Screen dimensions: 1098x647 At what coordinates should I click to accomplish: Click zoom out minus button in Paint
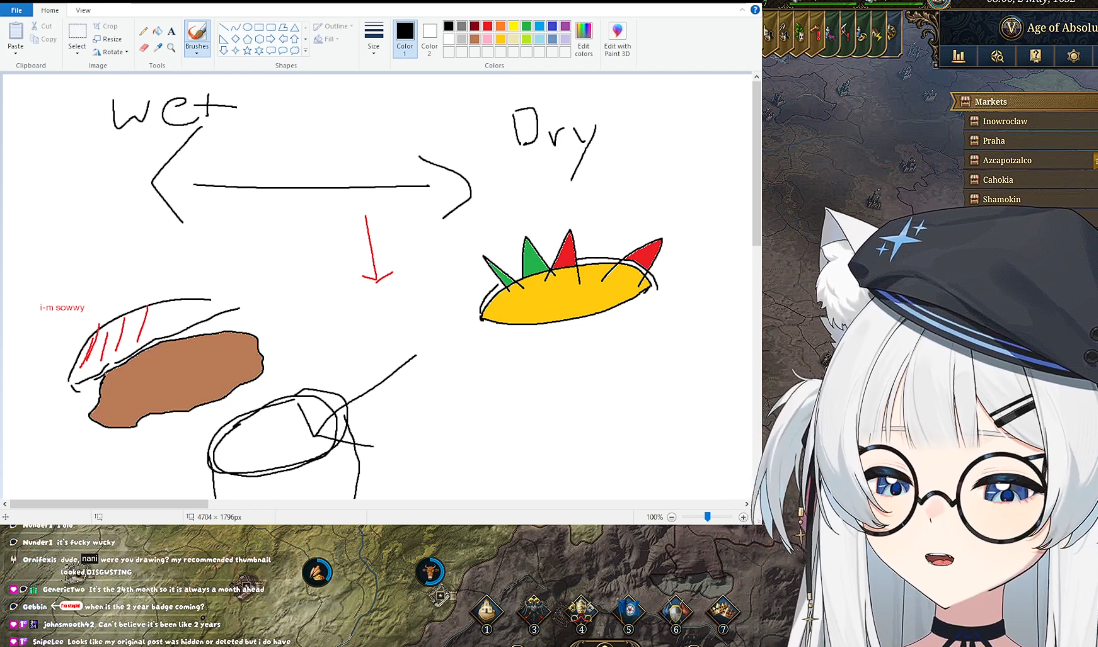pyautogui.click(x=672, y=517)
